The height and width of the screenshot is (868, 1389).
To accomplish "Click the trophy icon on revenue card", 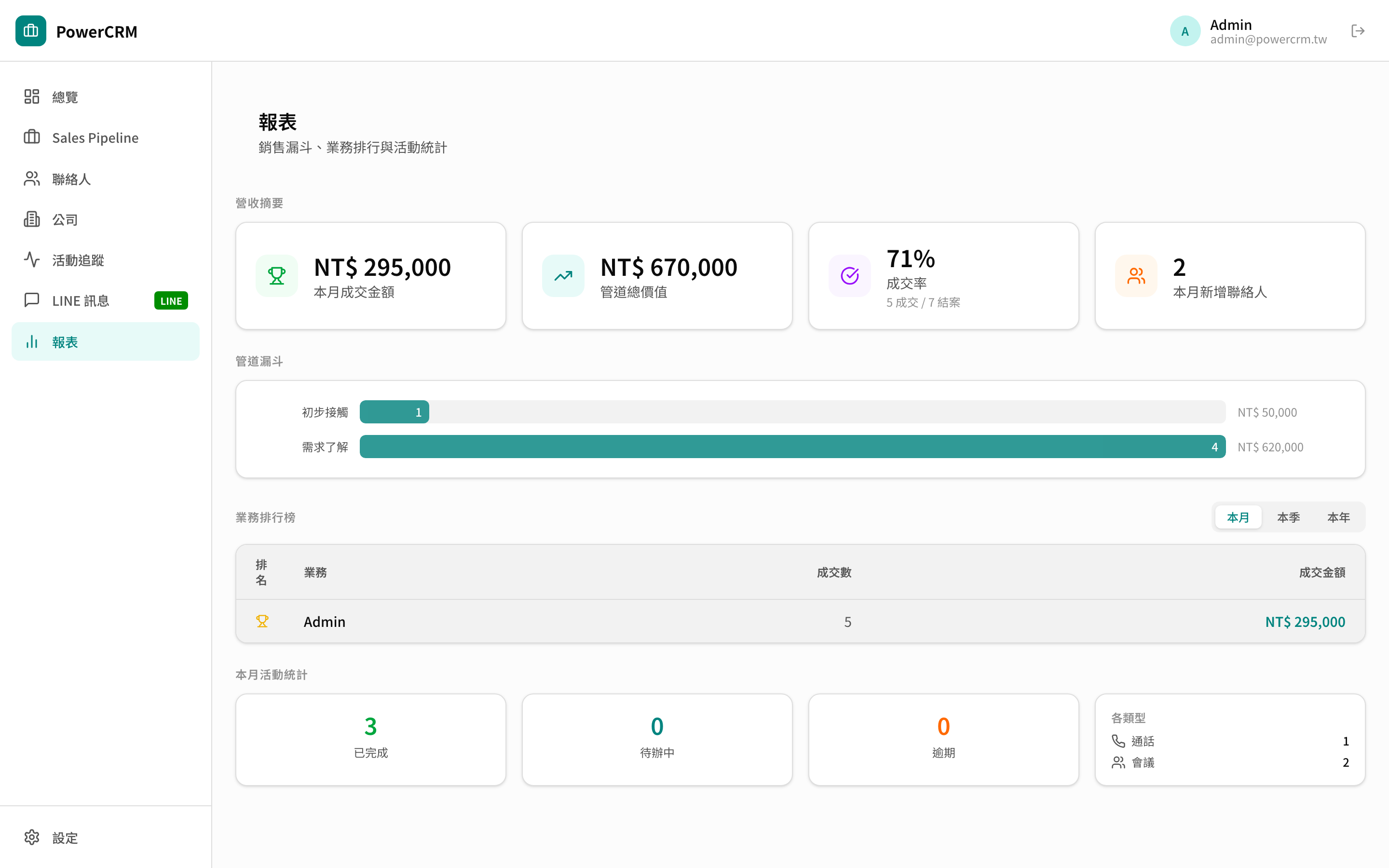I will 277,275.
